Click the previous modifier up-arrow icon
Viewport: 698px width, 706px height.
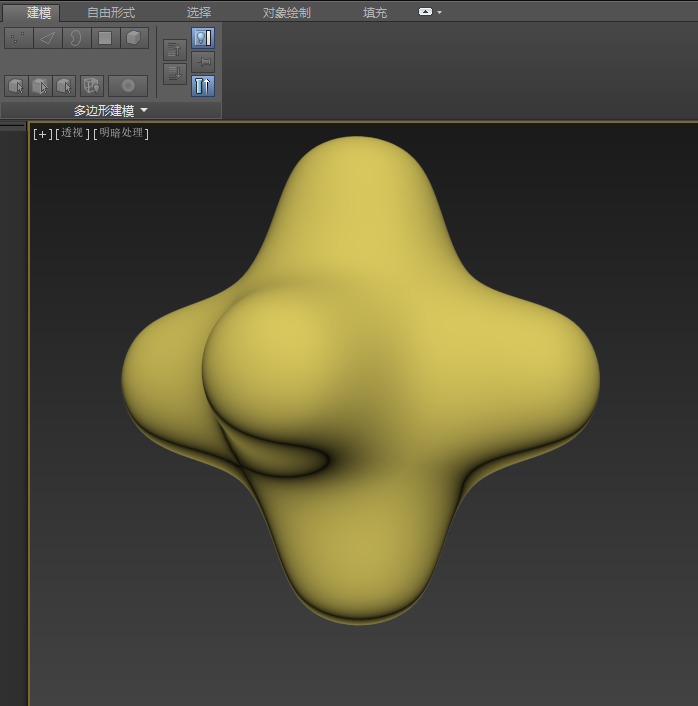point(174,49)
